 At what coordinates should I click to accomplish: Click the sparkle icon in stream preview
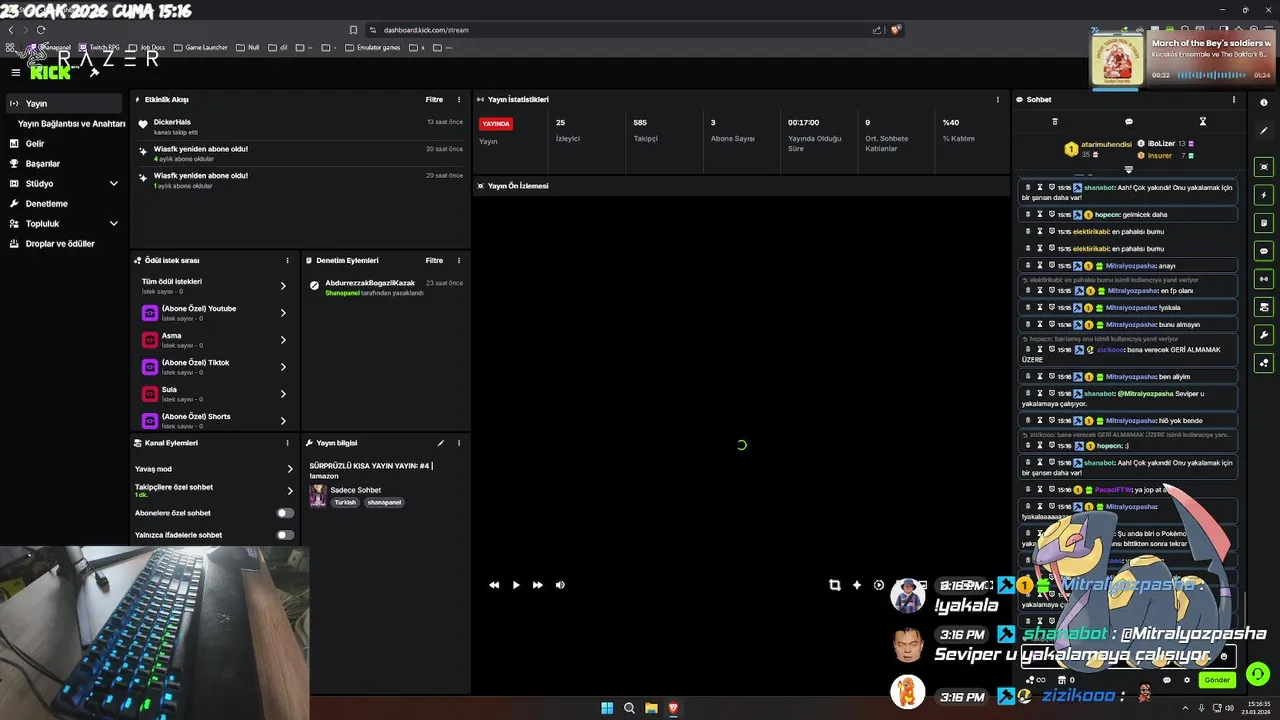[x=857, y=585]
